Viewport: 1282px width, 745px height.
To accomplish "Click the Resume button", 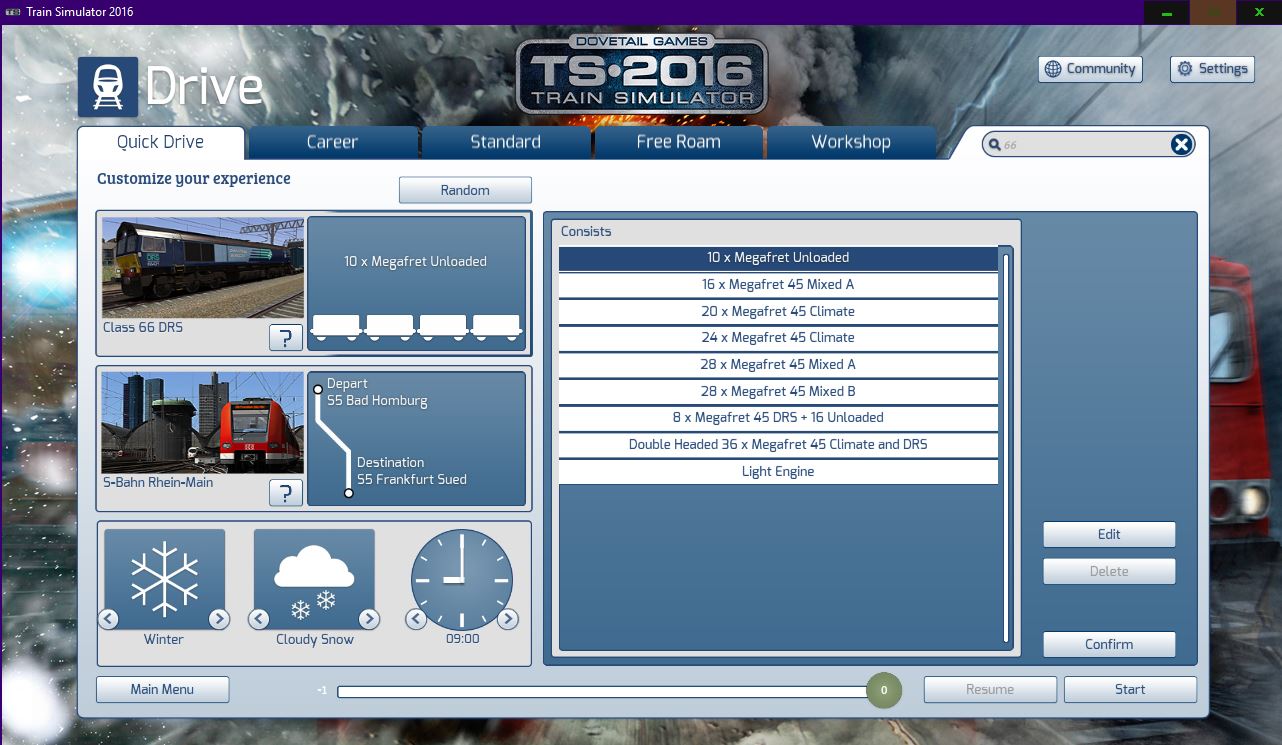I will click(x=990, y=690).
